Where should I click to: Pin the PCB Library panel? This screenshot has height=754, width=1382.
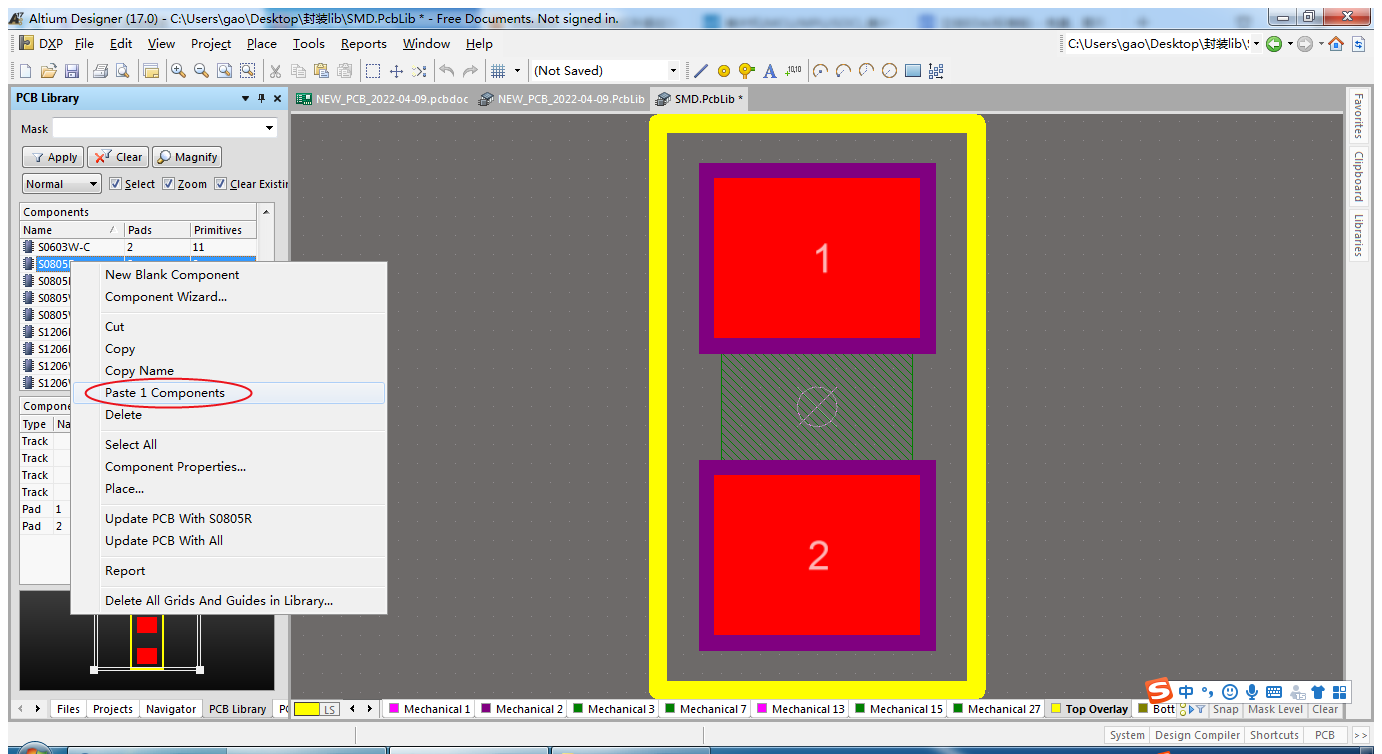262,98
